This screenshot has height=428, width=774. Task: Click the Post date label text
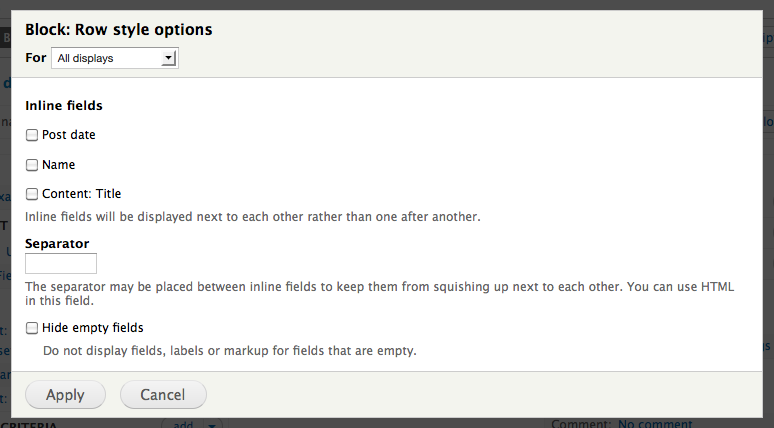69,135
